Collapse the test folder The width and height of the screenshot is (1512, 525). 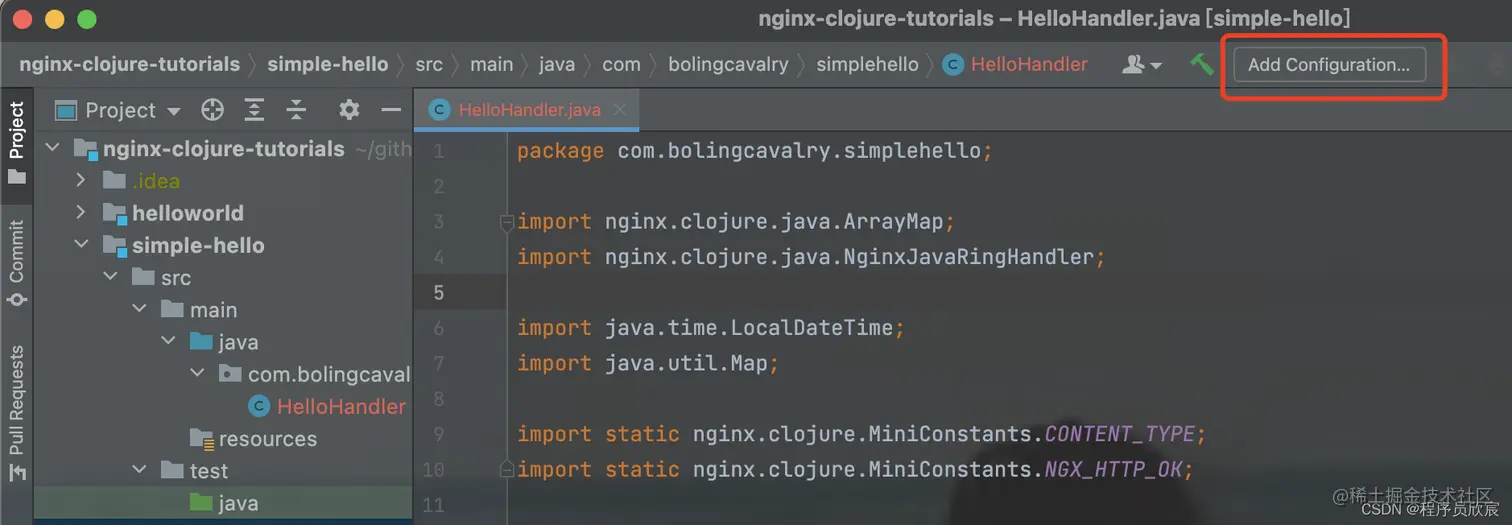(140, 471)
